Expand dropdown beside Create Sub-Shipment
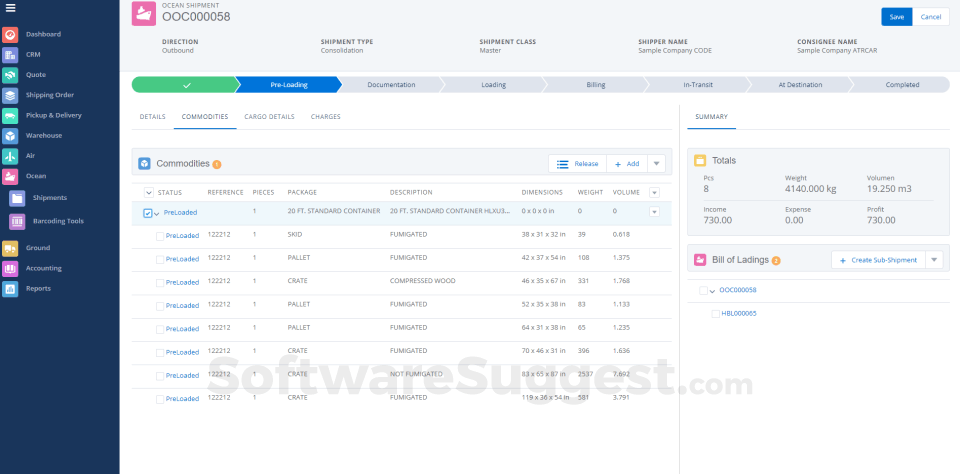Screen dimensions: 960x474 tap(934, 260)
